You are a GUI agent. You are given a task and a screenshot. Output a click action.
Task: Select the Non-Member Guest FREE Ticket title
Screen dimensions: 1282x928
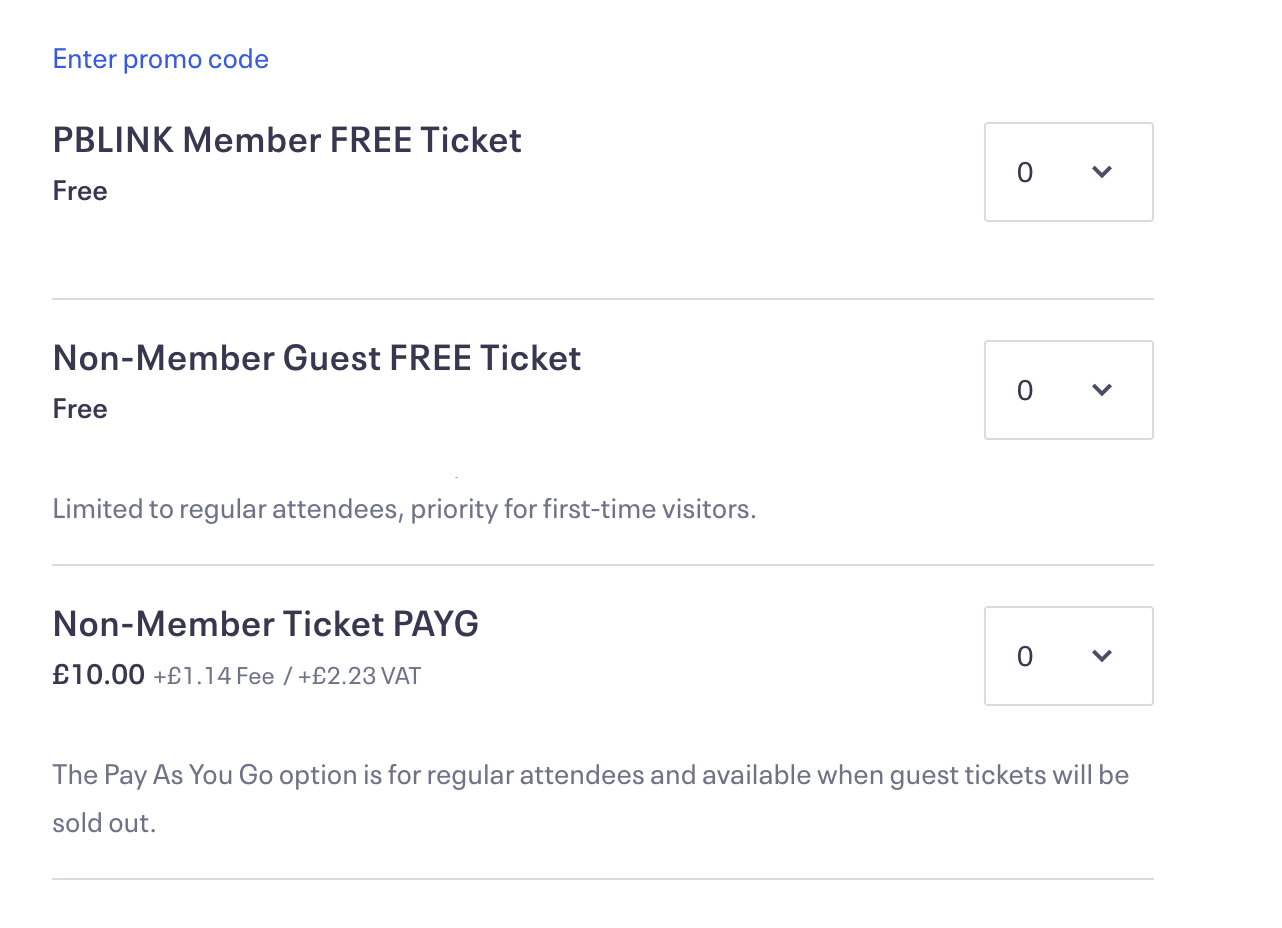(317, 358)
